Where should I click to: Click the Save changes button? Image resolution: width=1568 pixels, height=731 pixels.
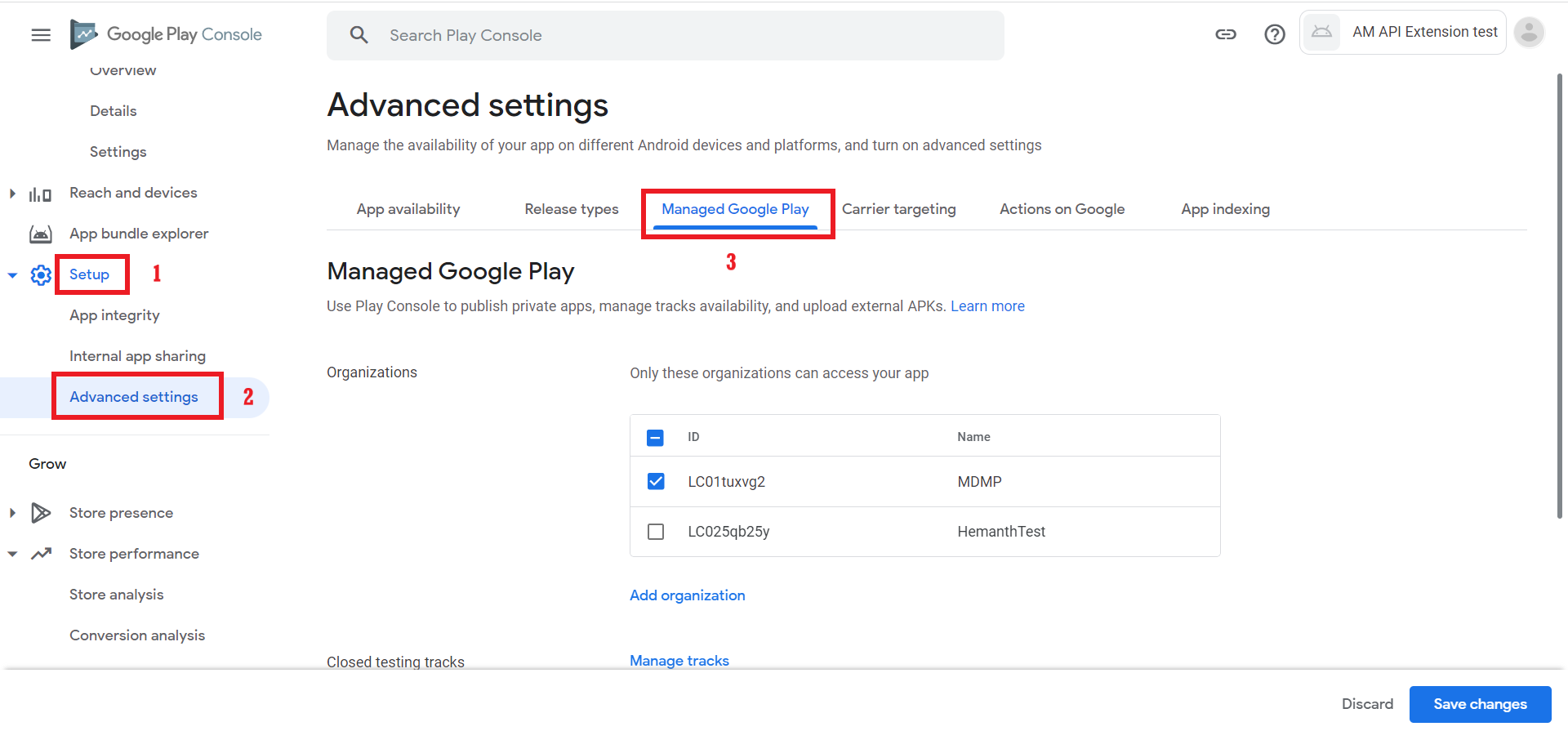(x=1480, y=704)
